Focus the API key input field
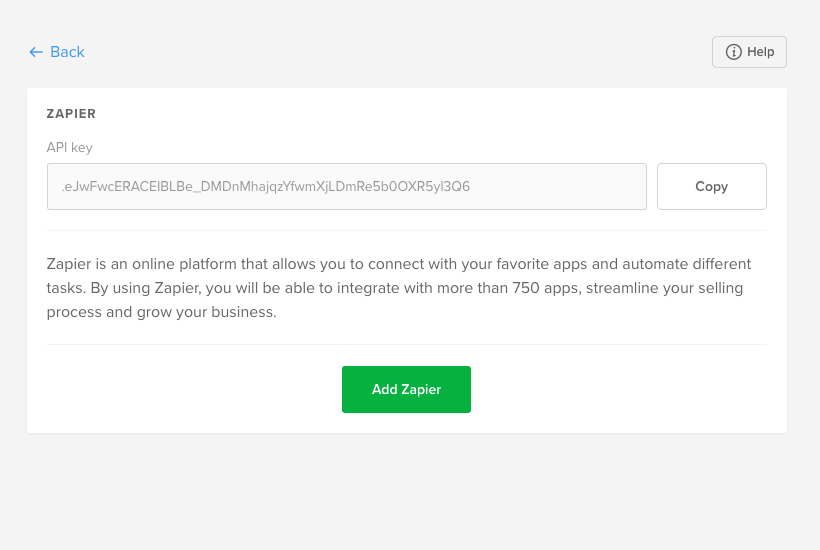 (347, 187)
